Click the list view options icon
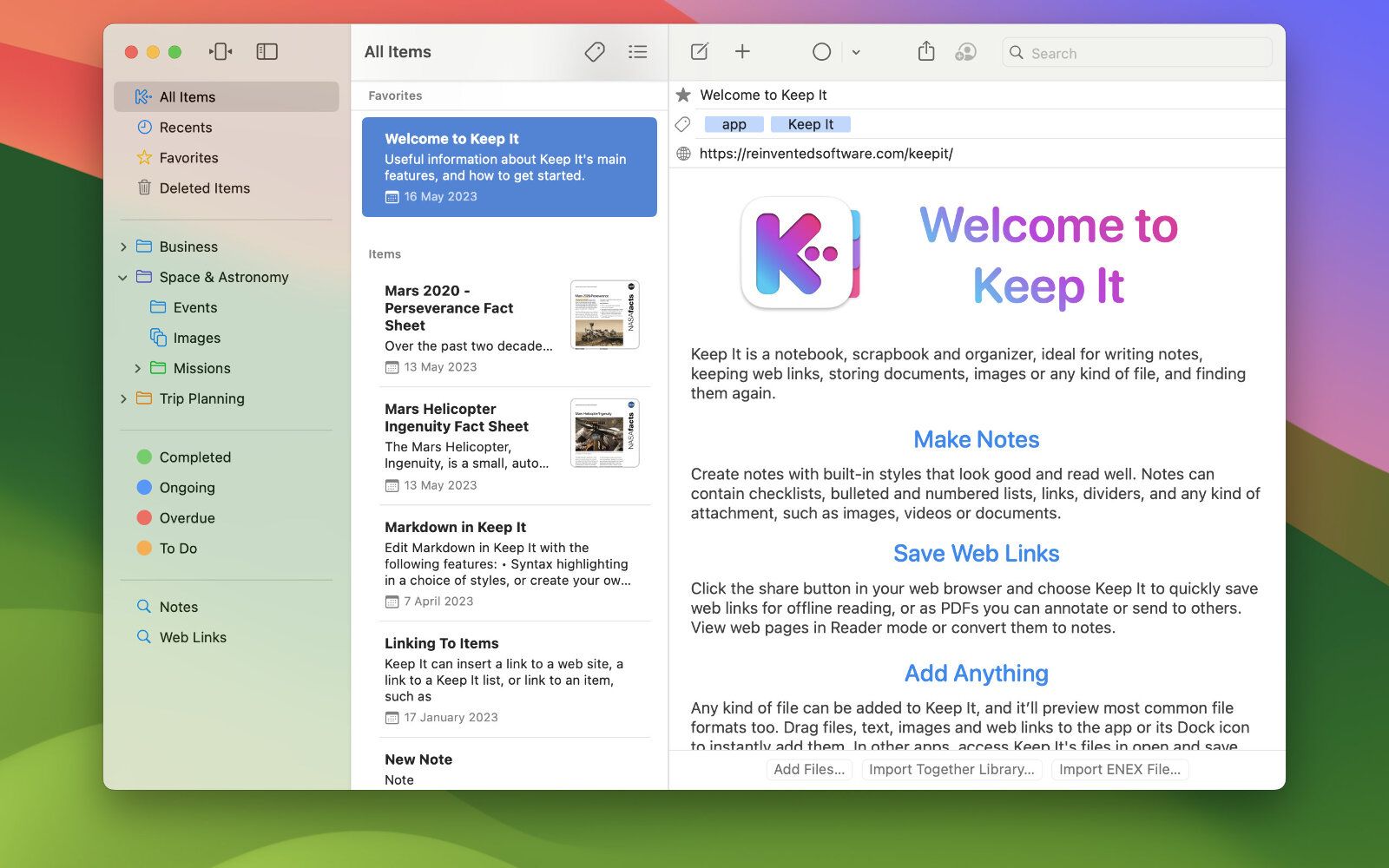Screen dimensions: 1389x868 [x=638, y=52]
